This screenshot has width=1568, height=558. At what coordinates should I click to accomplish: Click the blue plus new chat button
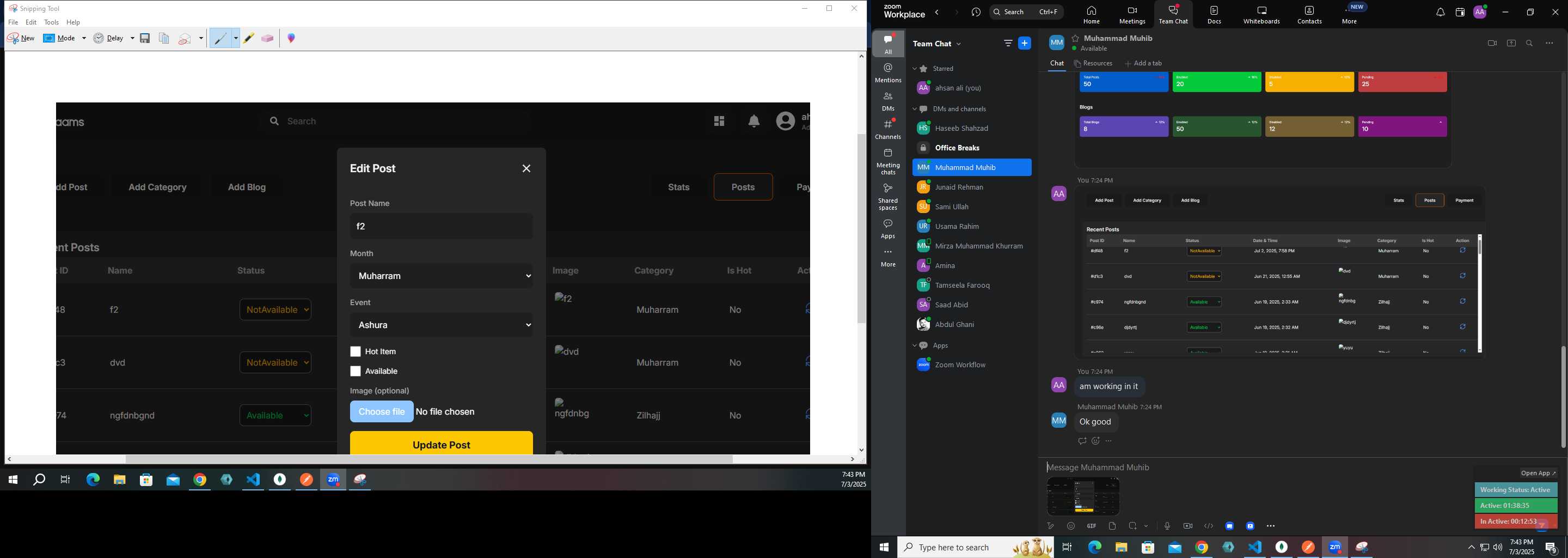click(1025, 43)
